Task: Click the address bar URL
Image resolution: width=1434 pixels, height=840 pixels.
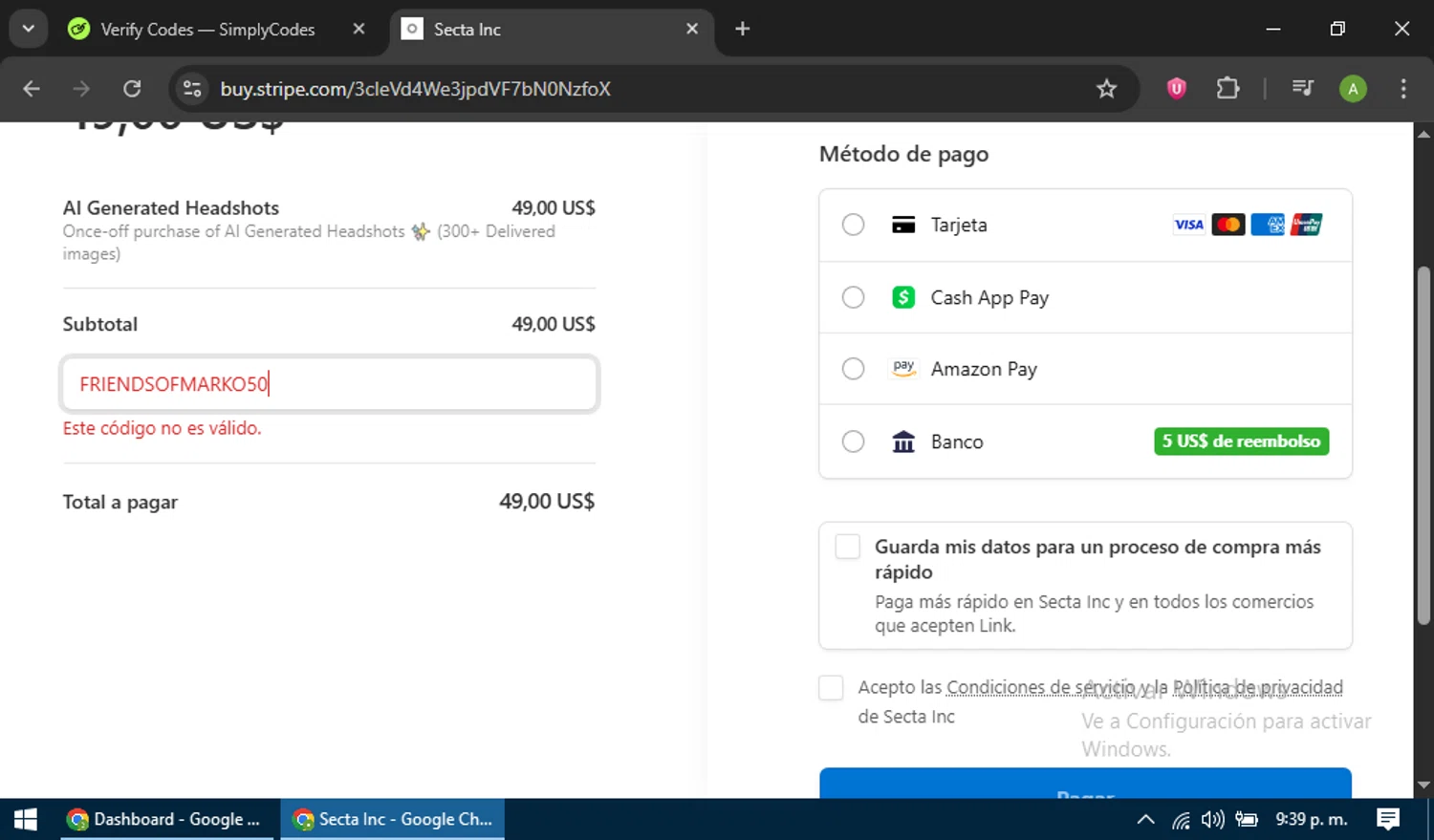Action: [415, 89]
